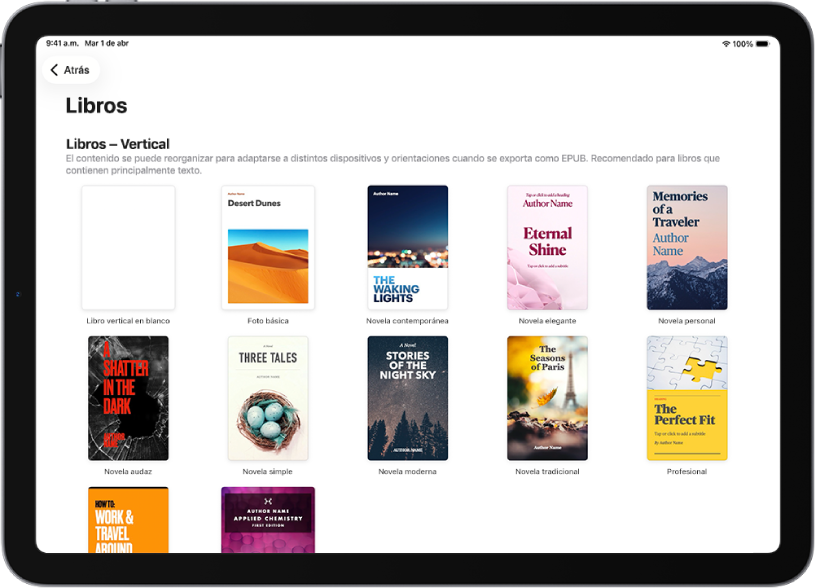Click the Novela moderna label
The height and width of the screenshot is (588, 817).
point(407,471)
